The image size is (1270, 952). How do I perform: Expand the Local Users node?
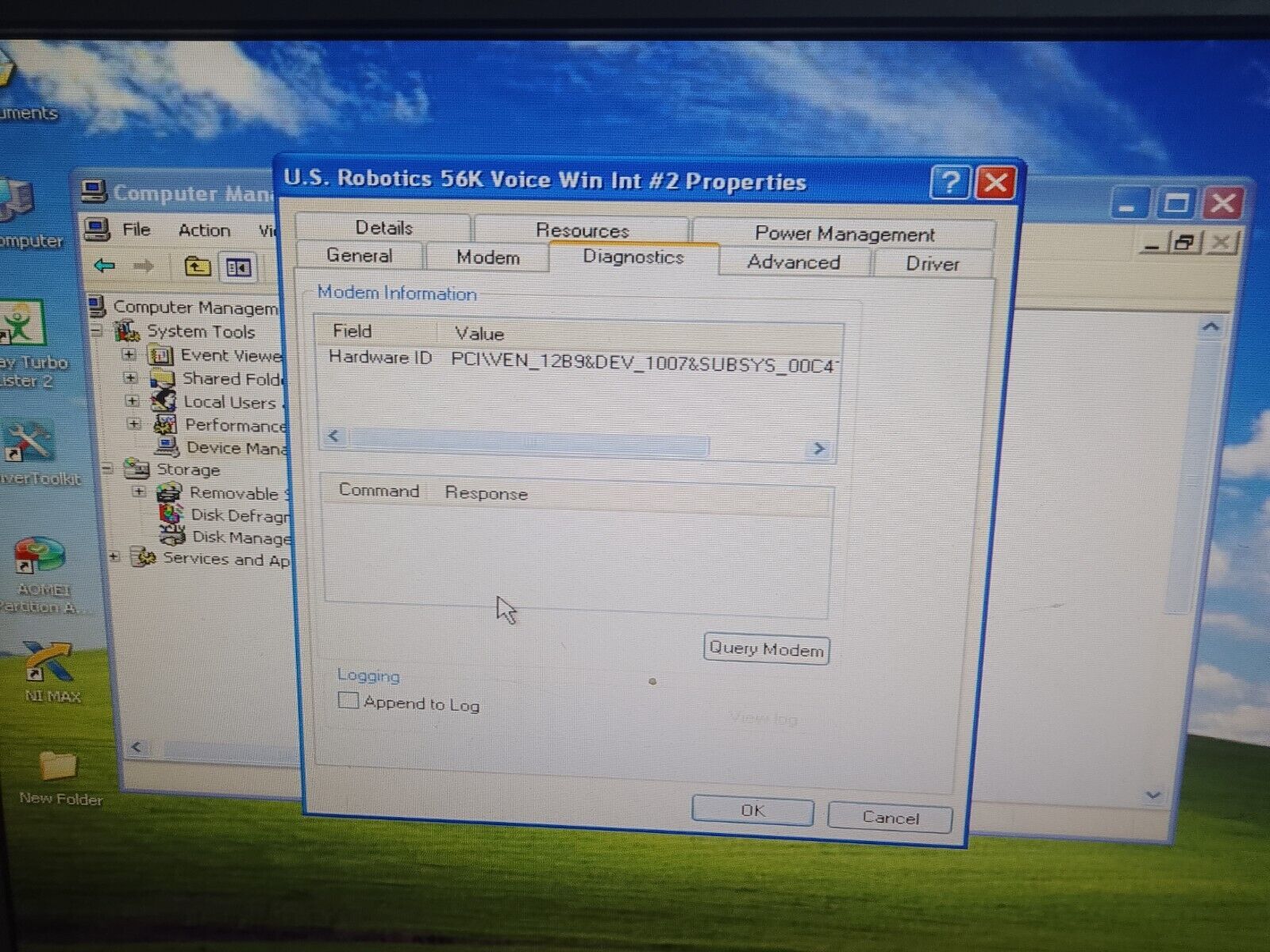pyautogui.click(x=133, y=401)
